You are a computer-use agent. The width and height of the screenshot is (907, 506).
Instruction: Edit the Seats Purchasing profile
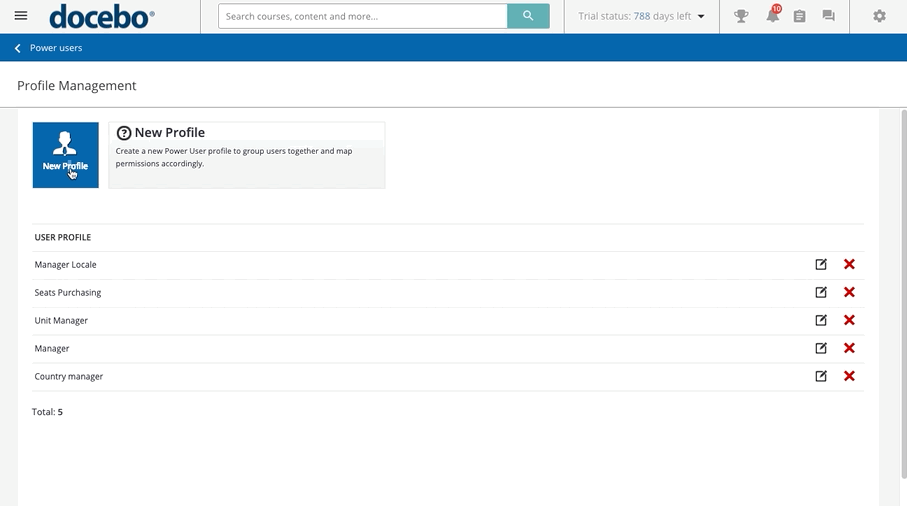coord(821,292)
